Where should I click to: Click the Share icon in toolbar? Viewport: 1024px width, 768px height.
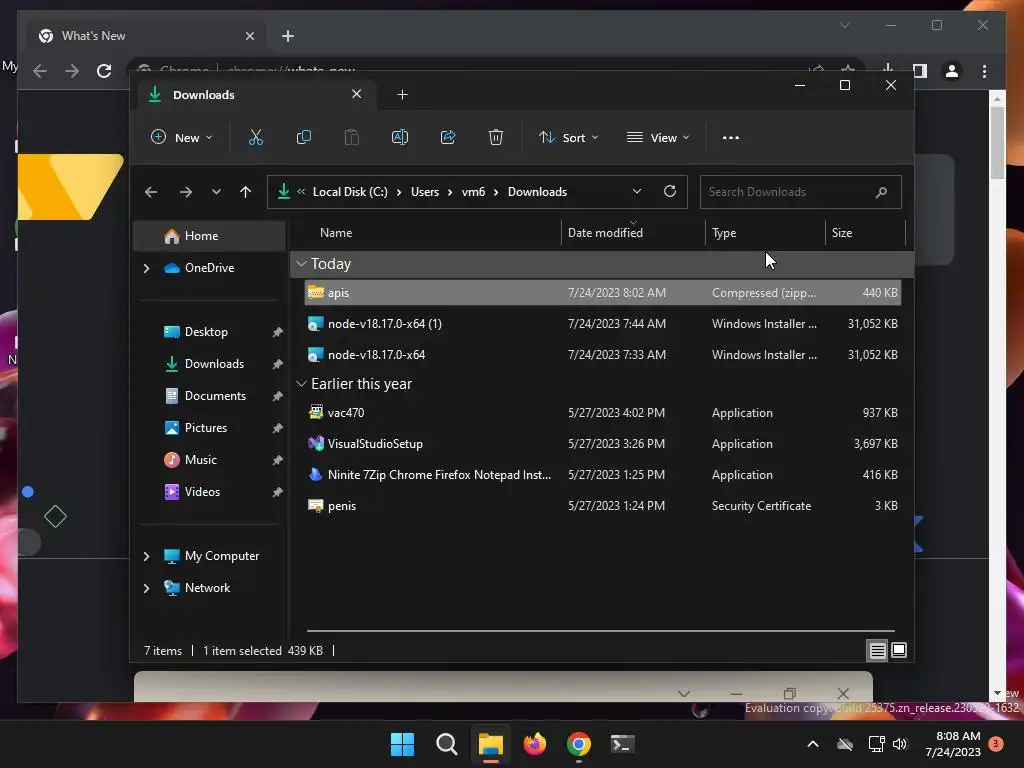pos(448,138)
